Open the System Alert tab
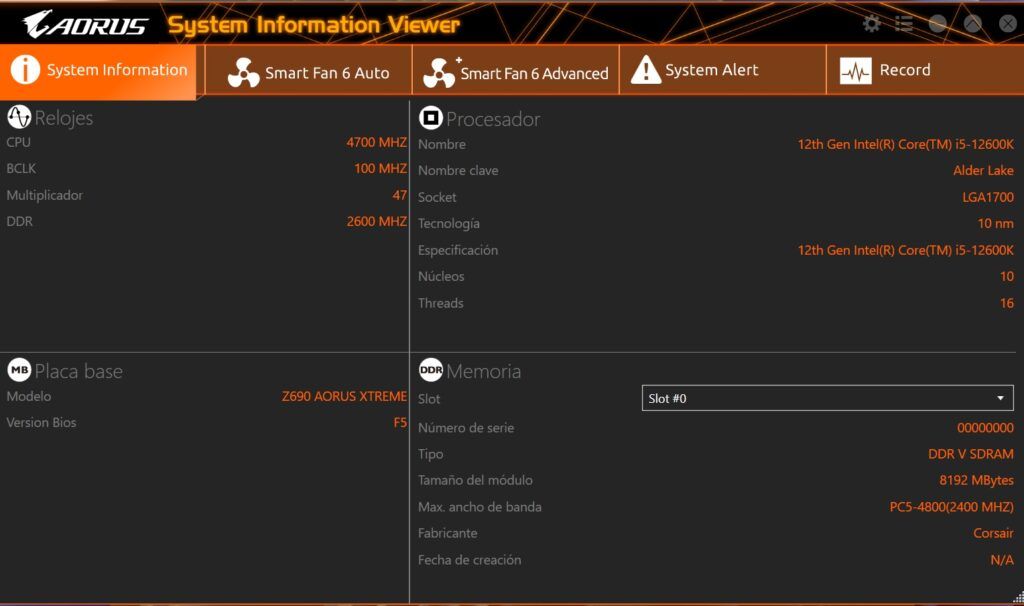Viewport: 1024px width, 606px height. point(723,70)
